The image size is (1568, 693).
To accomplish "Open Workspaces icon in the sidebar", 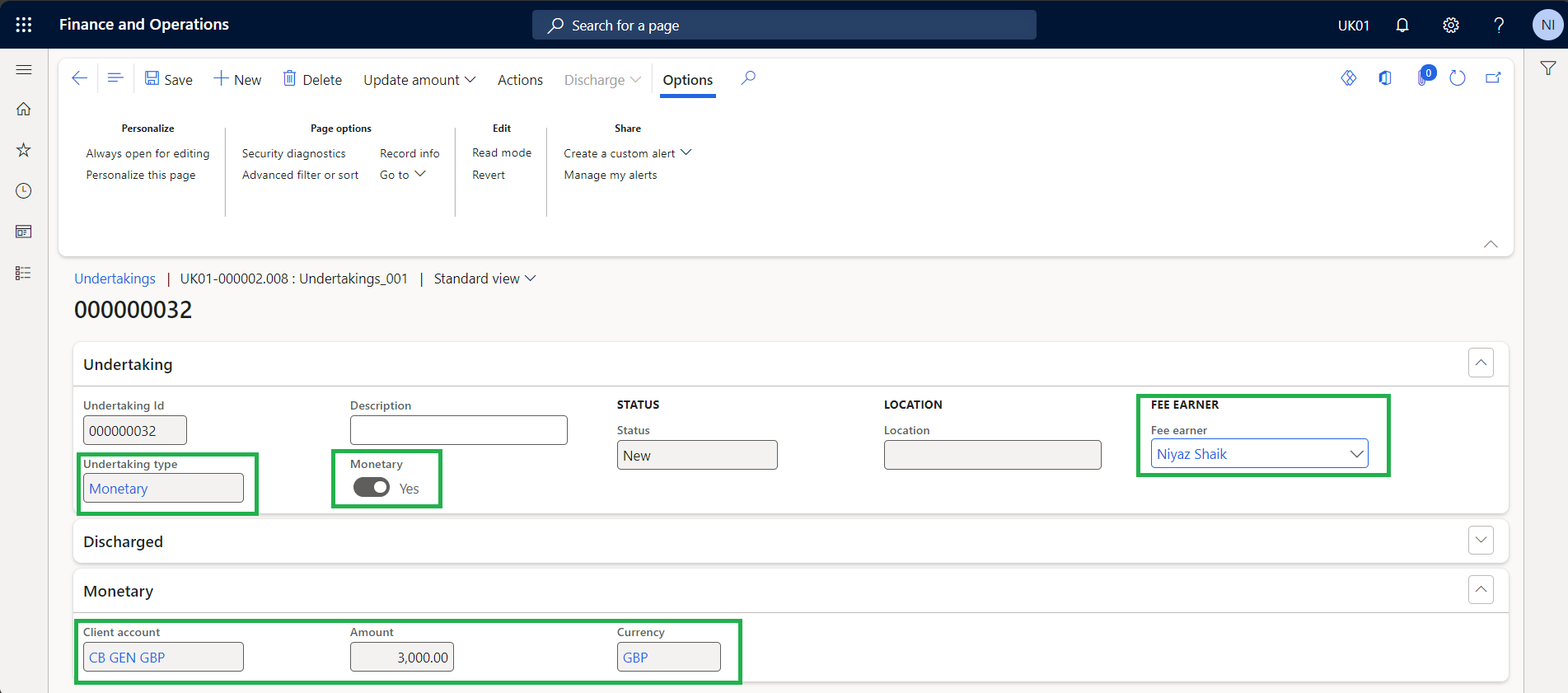I will tap(24, 232).
